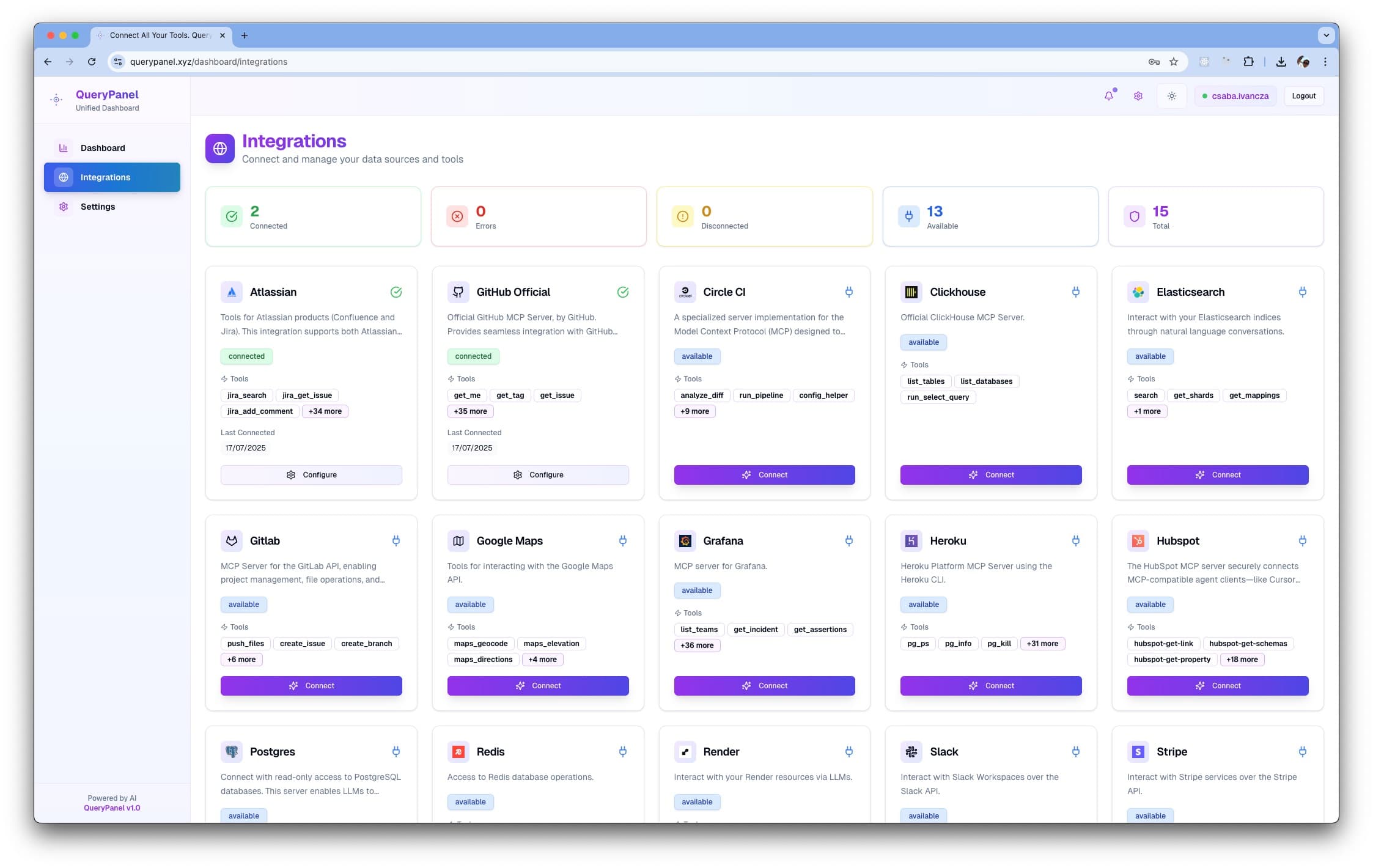Click the Google Maps logo icon
The width and height of the screenshot is (1373, 868).
(x=458, y=541)
